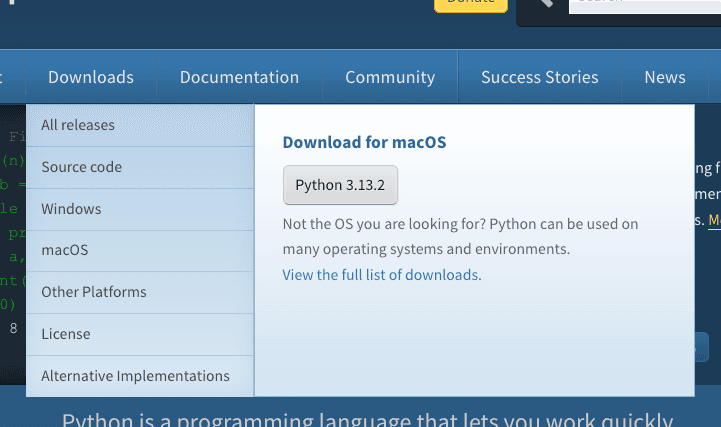Open the Documentation nav menu
The height and width of the screenshot is (427, 721).
click(239, 77)
